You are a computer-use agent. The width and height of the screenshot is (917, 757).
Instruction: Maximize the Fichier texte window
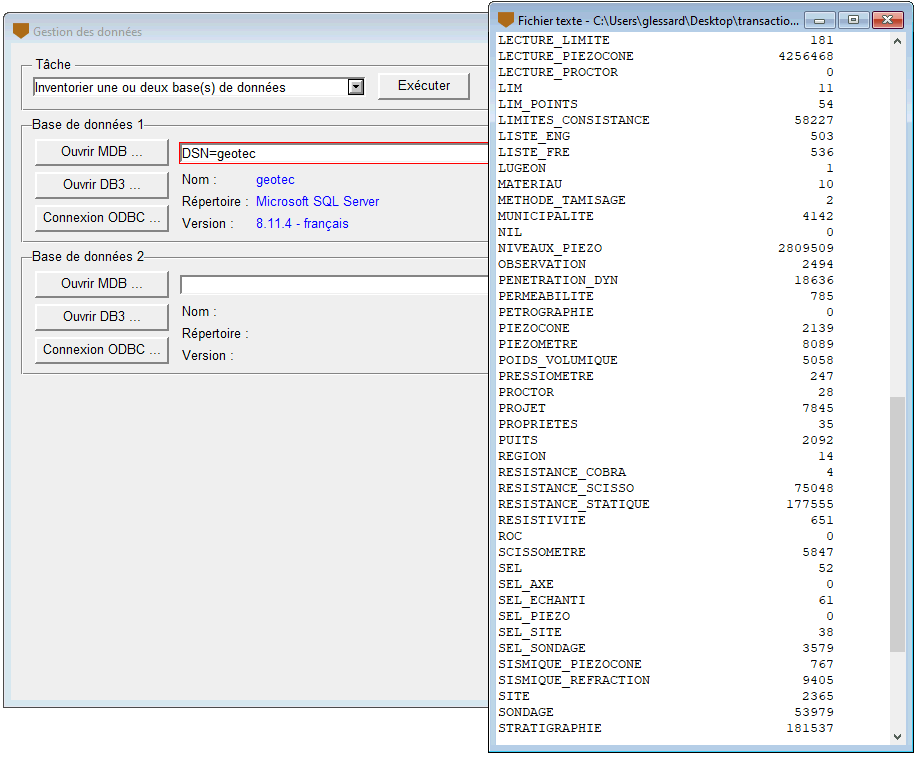tap(853, 20)
